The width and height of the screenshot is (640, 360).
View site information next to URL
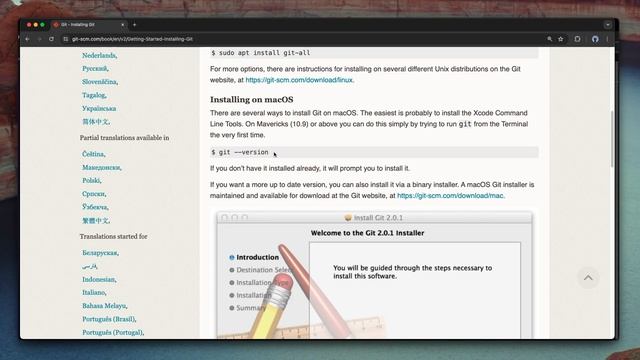pyautogui.click(x=65, y=39)
